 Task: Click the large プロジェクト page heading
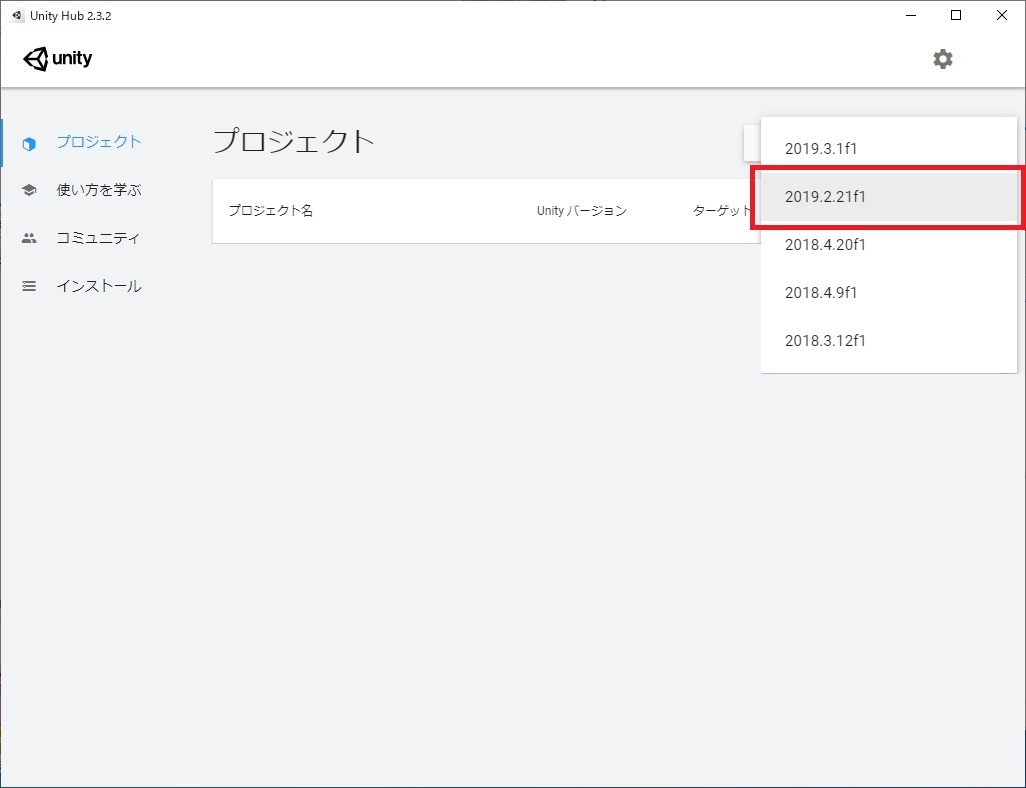click(294, 141)
